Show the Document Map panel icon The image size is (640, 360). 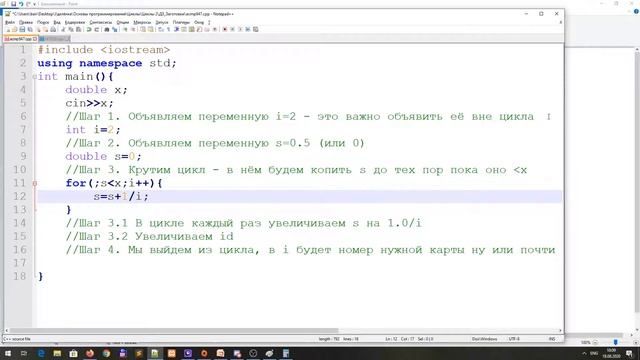[191, 29]
